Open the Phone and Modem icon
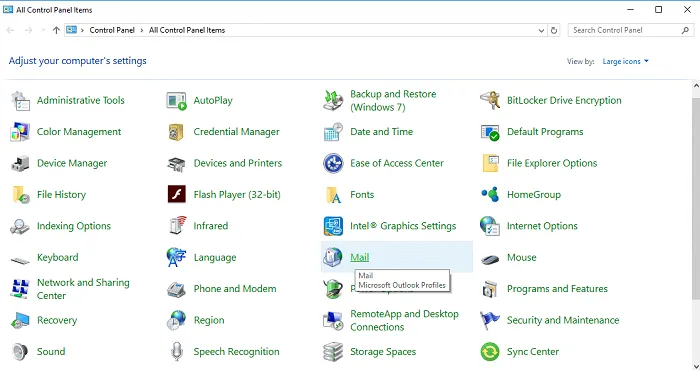The height and width of the screenshot is (370, 700). (176, 290)
